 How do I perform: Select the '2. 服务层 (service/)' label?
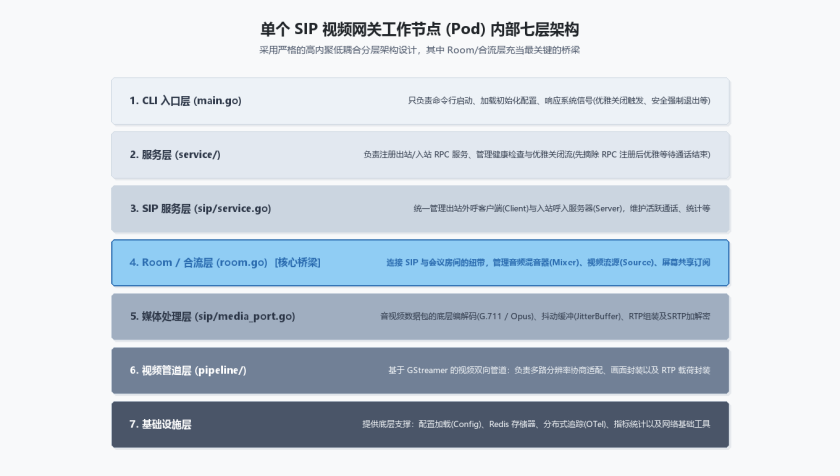[x=175, y=155]
